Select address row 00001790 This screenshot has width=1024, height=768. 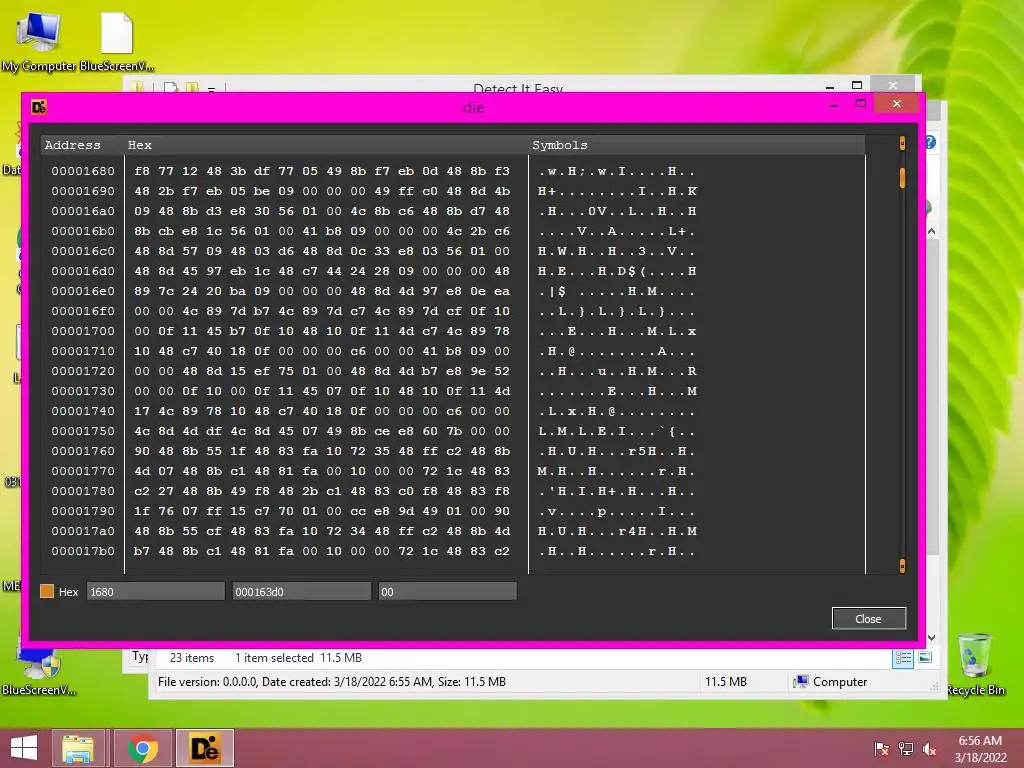[83, 511]
